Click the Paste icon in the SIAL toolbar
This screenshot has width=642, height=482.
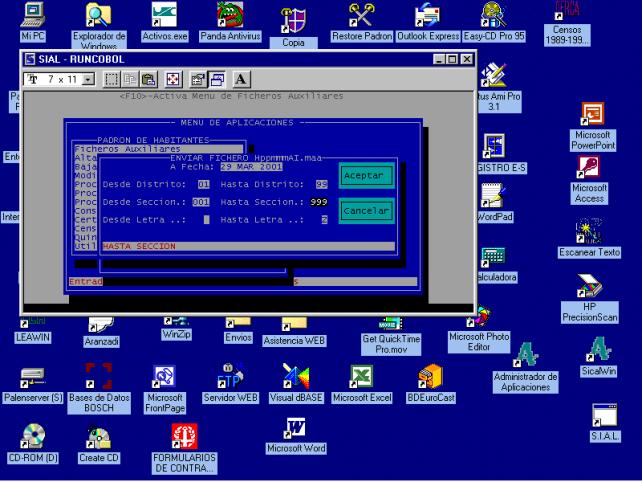tap(149, 79)
